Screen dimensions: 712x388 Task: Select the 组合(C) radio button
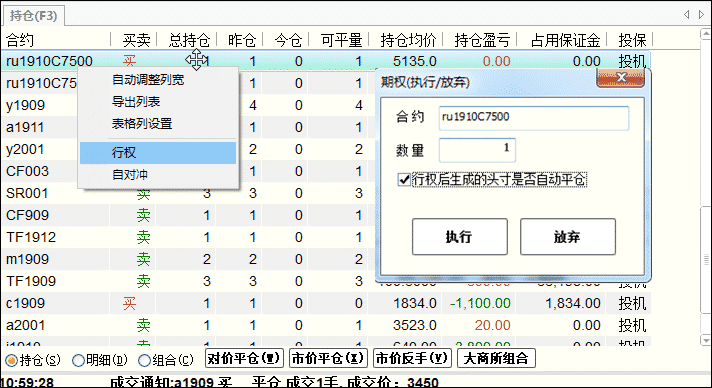click(x=144, y=361)
